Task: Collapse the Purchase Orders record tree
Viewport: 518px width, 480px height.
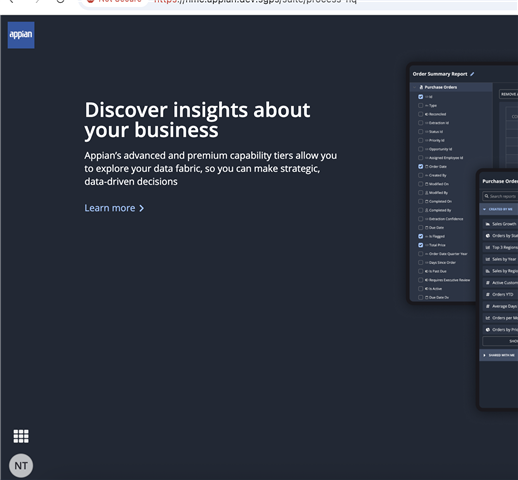Action: tap(415, 87)
